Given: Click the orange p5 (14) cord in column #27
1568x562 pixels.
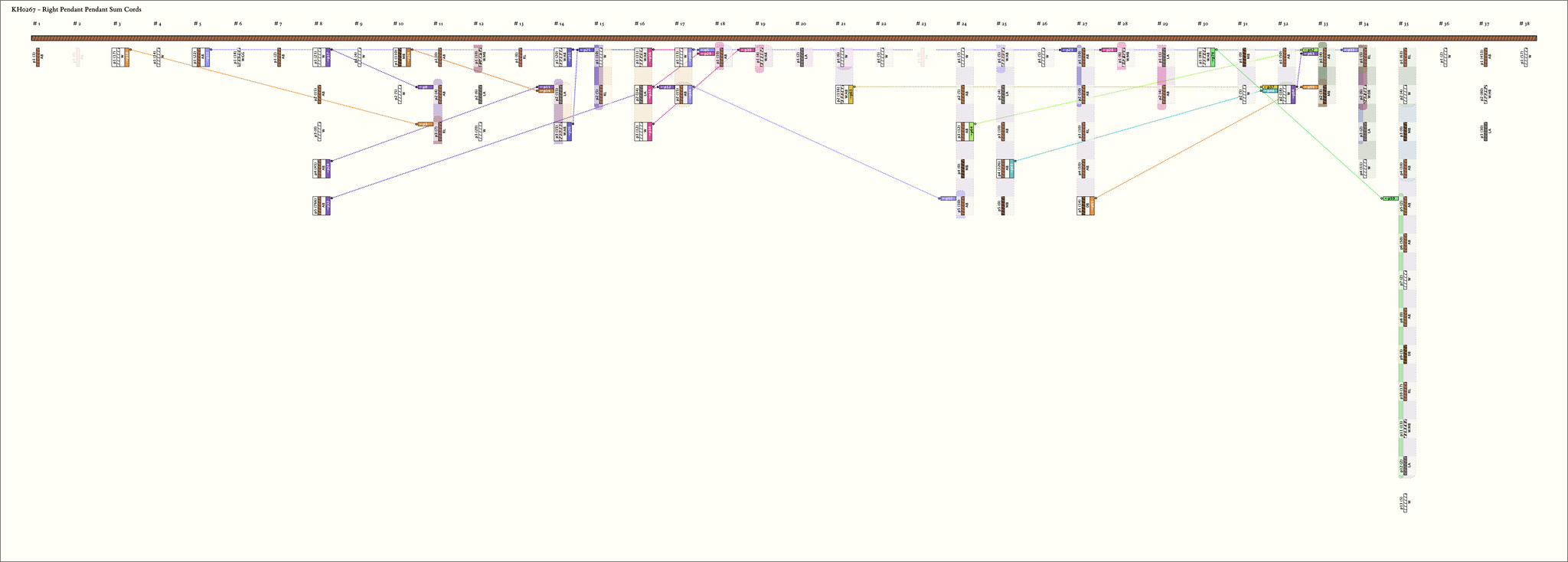Looking at the screenshot, I should (1086, 206).
